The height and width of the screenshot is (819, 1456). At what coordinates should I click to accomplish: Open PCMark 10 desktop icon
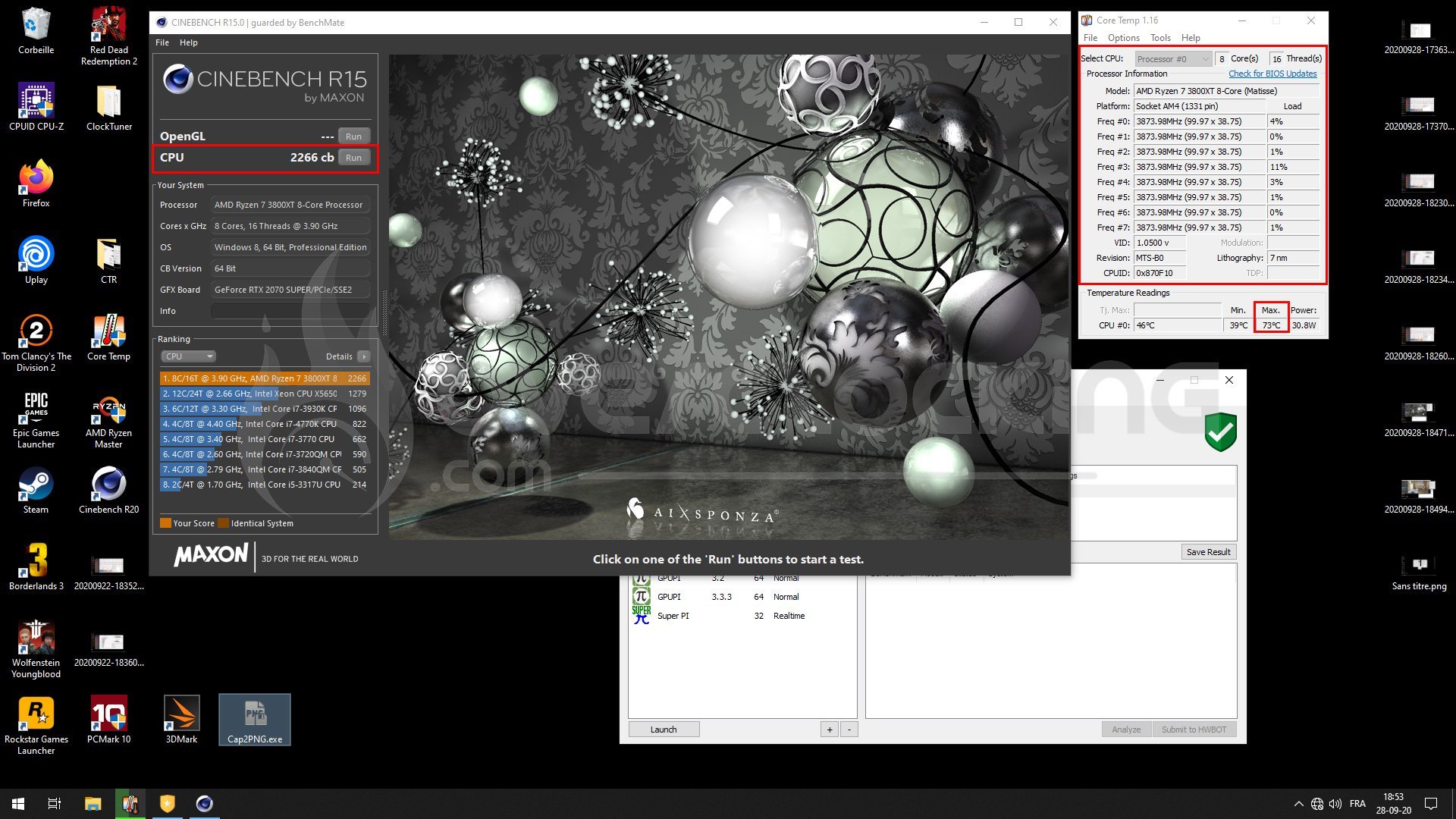[109, 720]
